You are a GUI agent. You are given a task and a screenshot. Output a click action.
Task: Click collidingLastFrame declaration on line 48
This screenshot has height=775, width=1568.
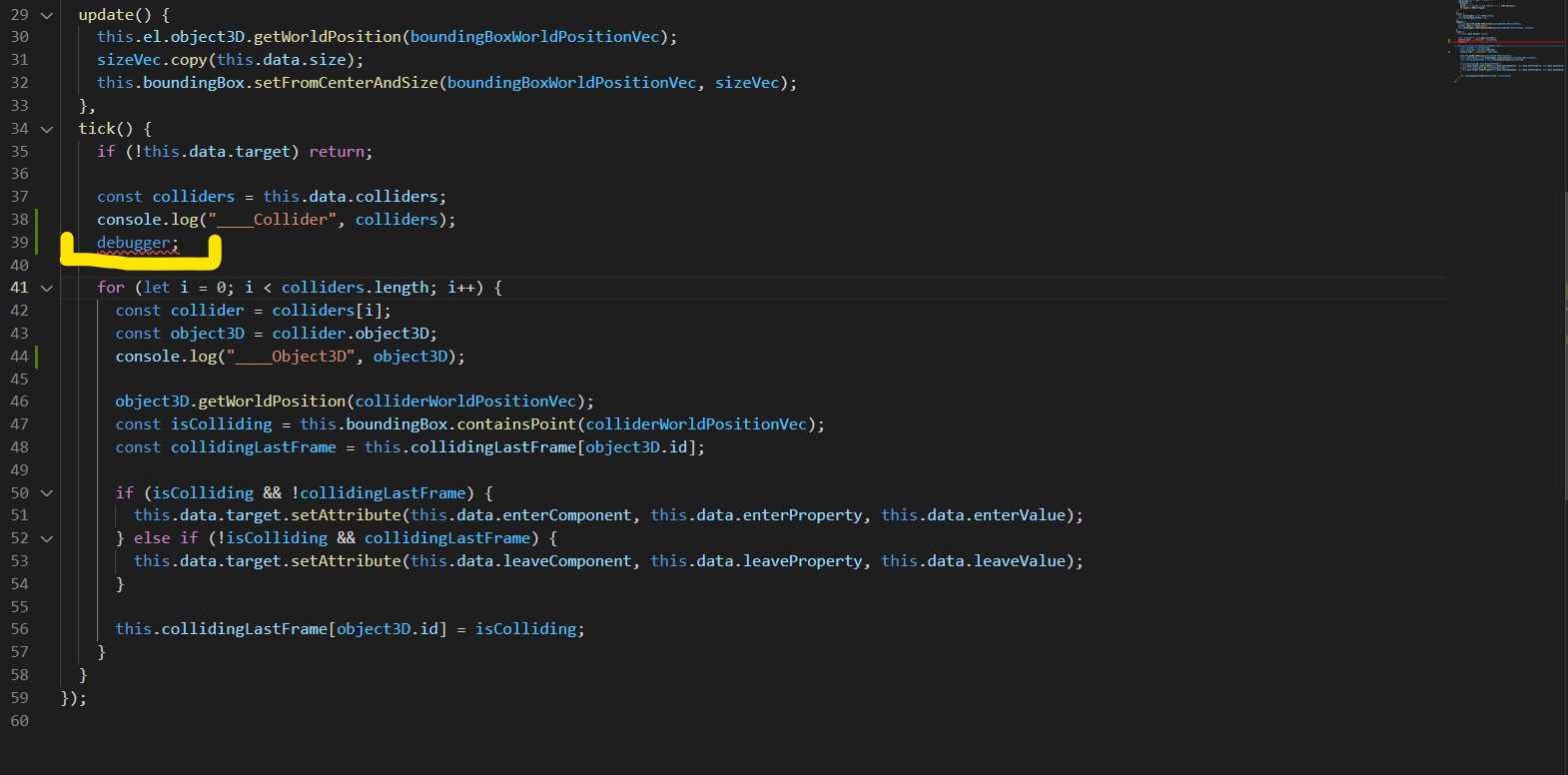coord(254,447)
